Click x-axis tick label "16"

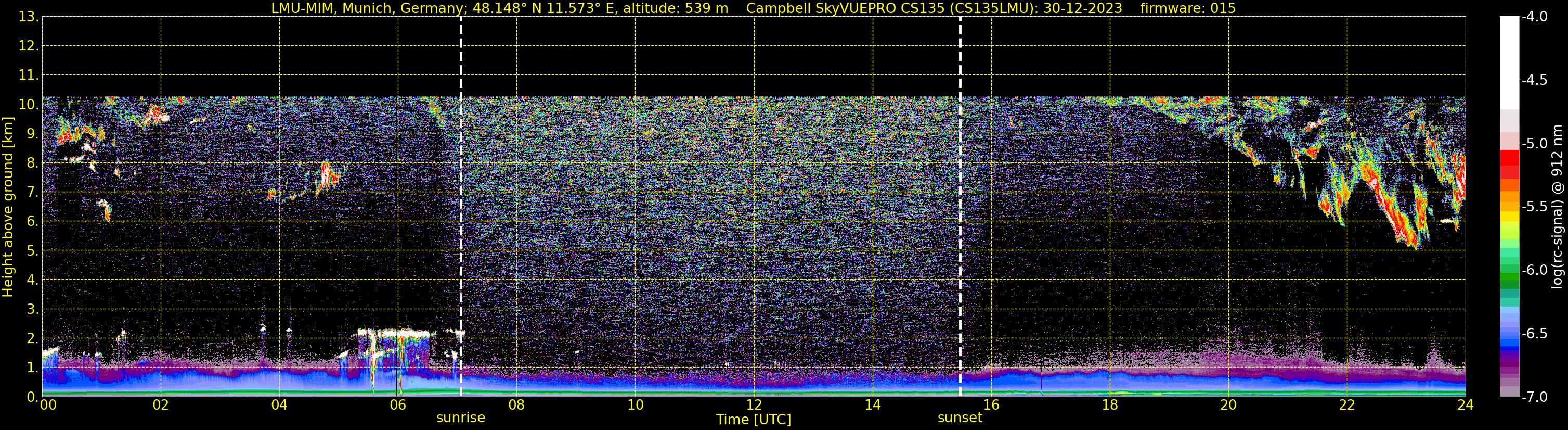click(x=991, y=405)
